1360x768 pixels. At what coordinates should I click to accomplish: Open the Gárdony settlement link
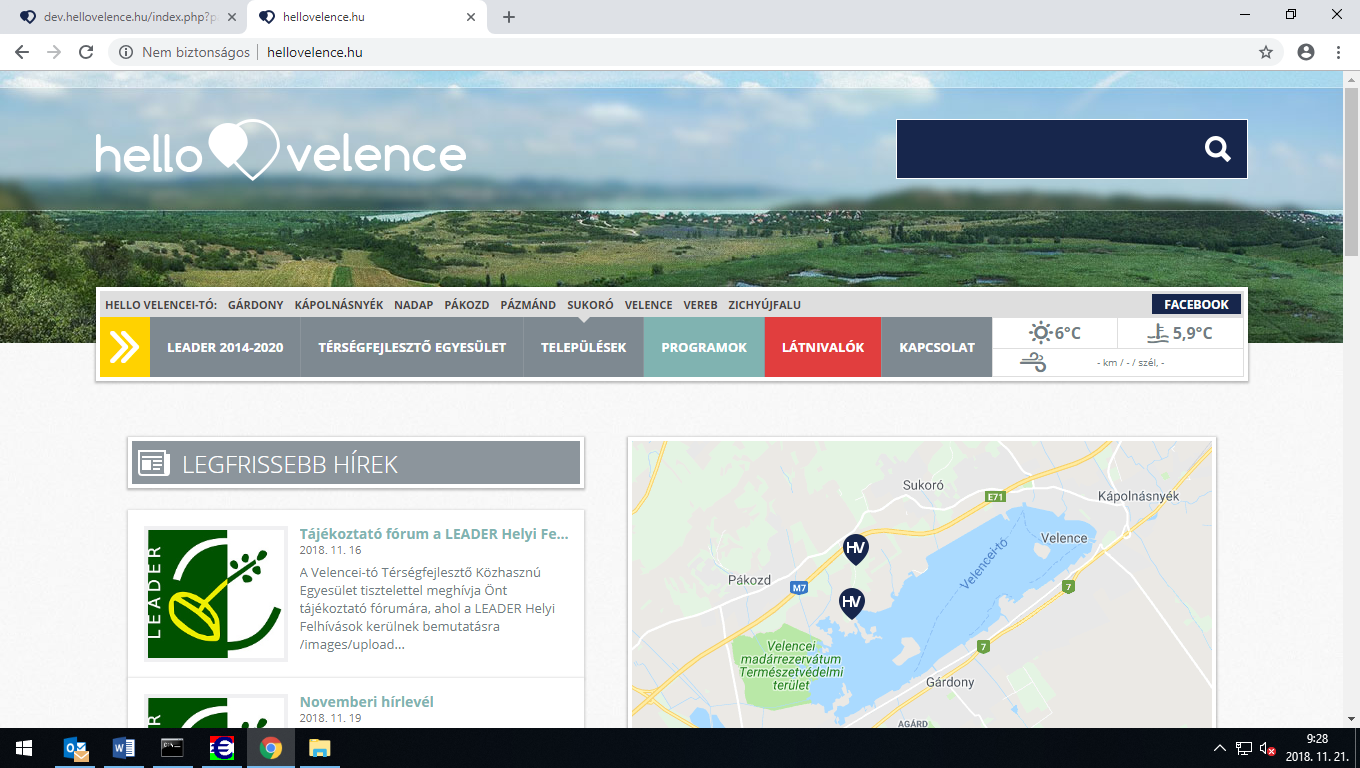[256, 305]
